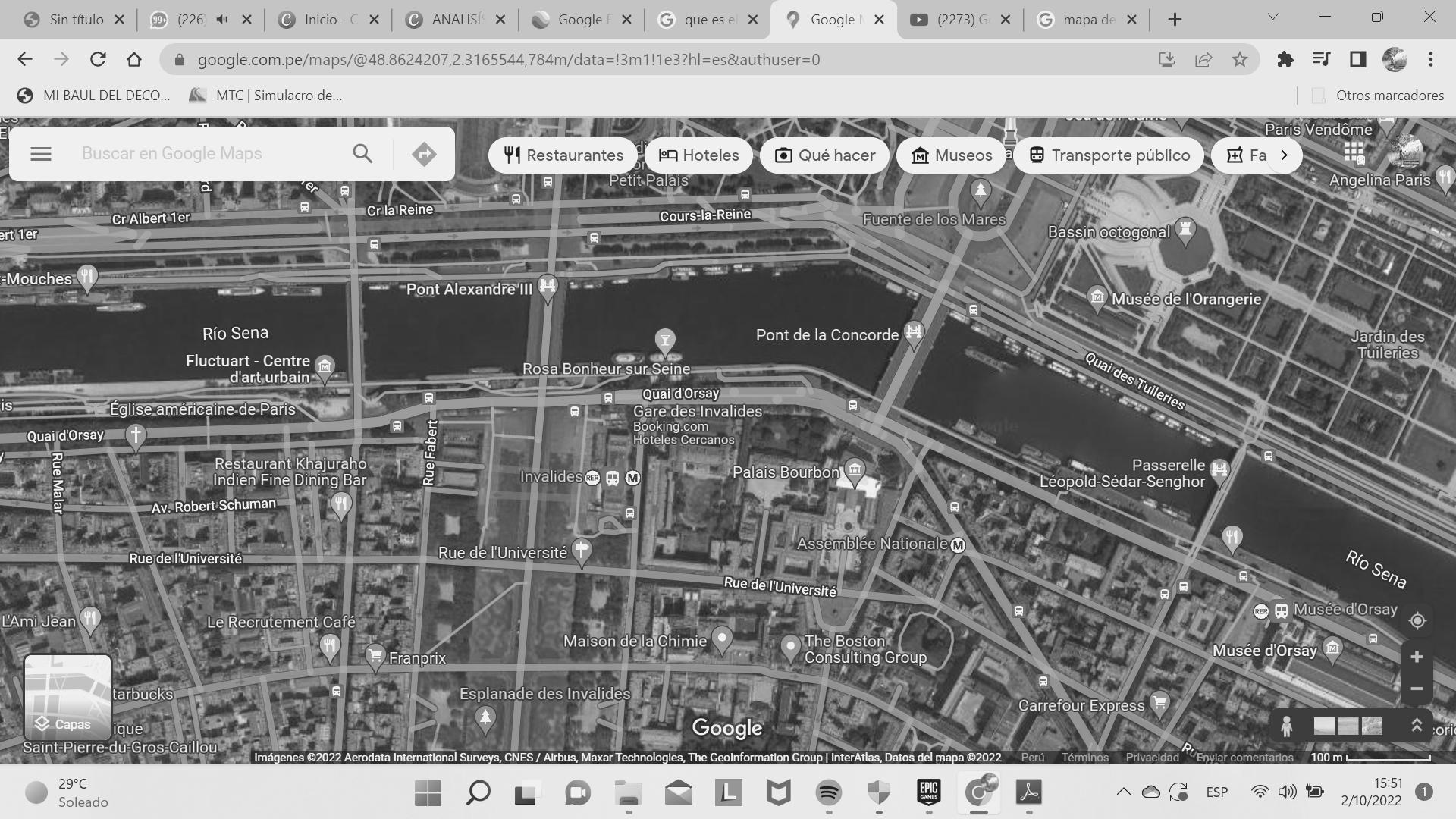Toggle the browser side panel

[x=1358, y=59]
